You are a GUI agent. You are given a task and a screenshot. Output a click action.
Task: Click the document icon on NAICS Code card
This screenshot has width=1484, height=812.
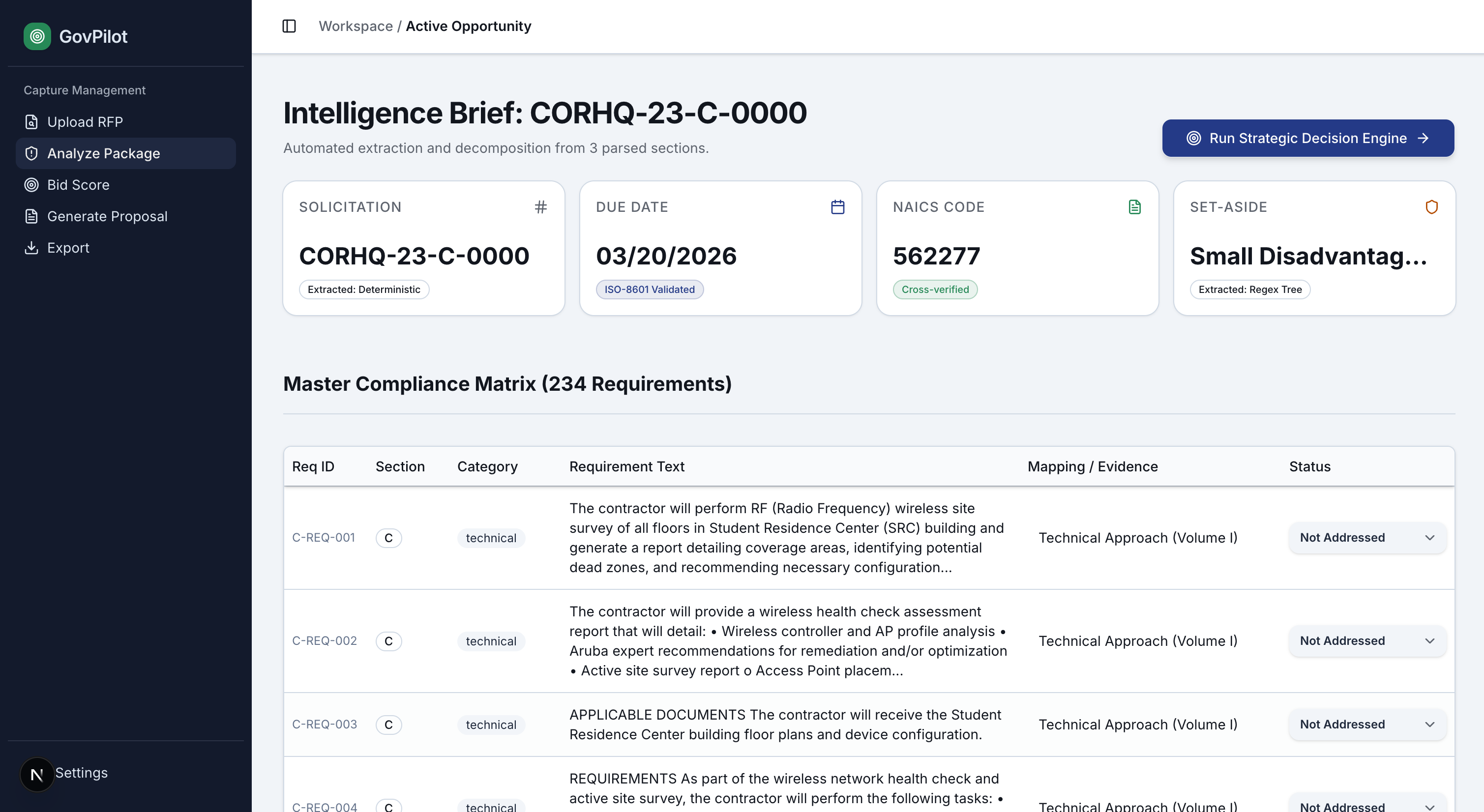(x=1134, y=207)
